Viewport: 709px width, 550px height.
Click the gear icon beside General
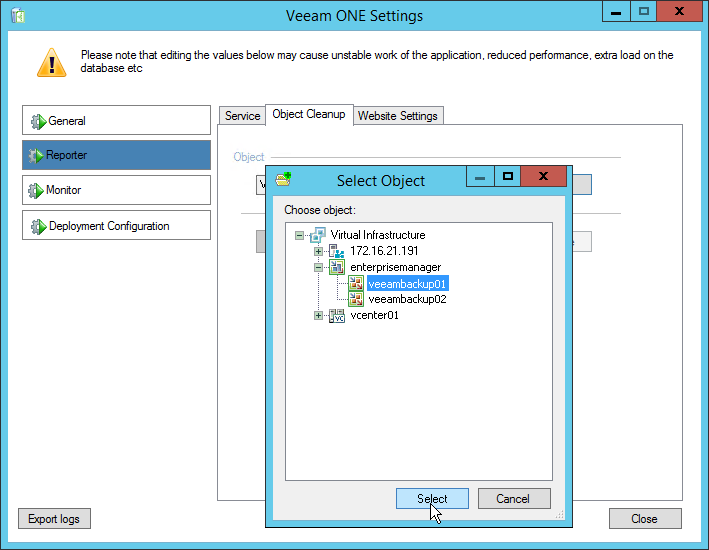[38, 121]
